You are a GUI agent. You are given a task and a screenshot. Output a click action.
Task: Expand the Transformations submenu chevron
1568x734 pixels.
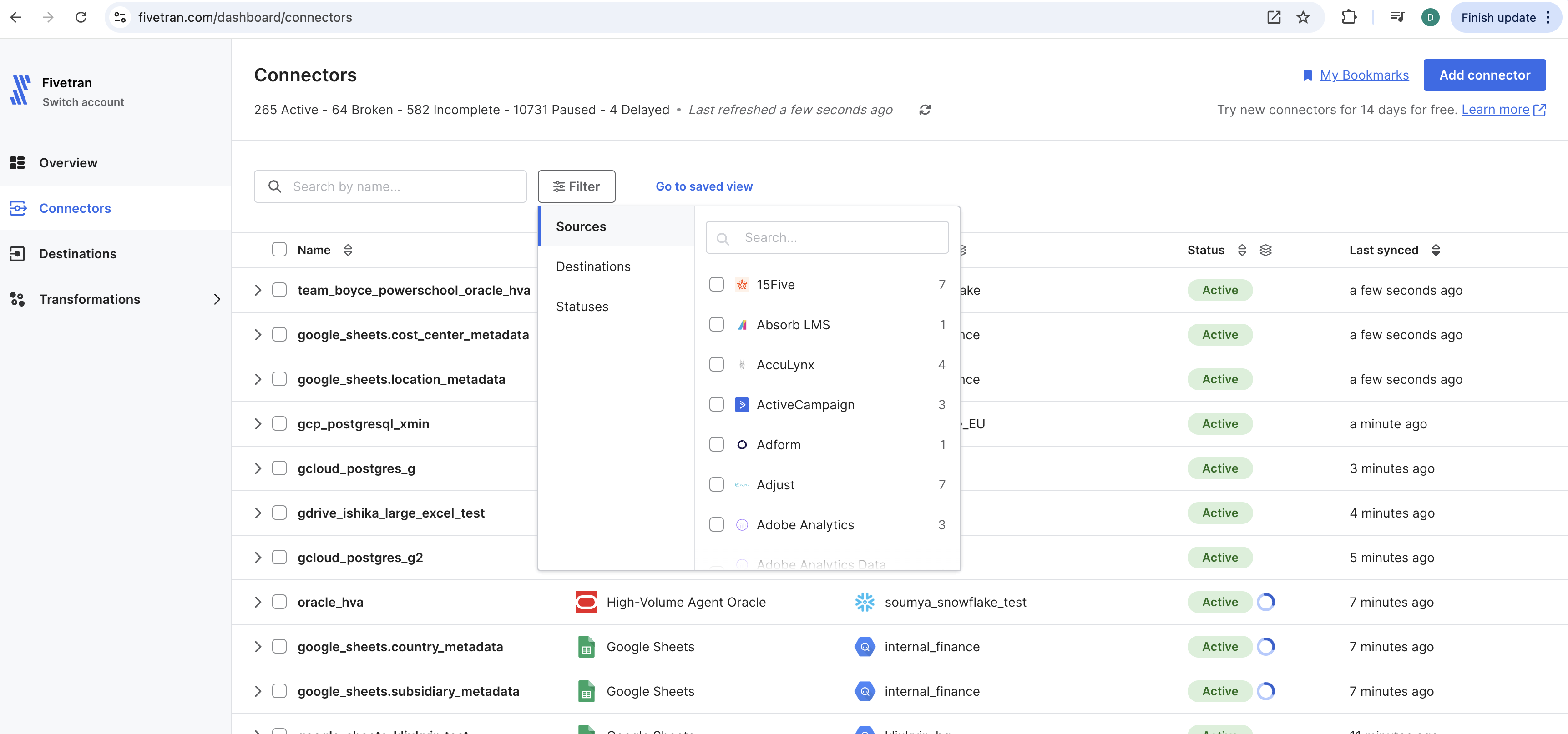point(217,299)
